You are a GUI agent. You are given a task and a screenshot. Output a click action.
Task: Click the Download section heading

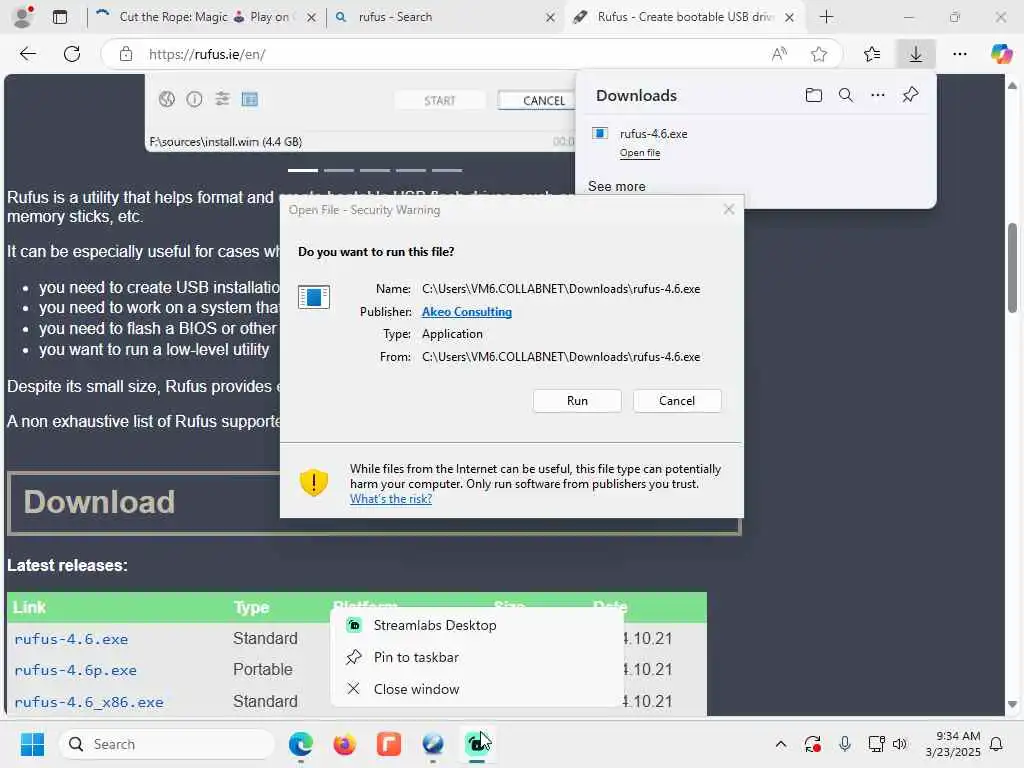point(99,502)
